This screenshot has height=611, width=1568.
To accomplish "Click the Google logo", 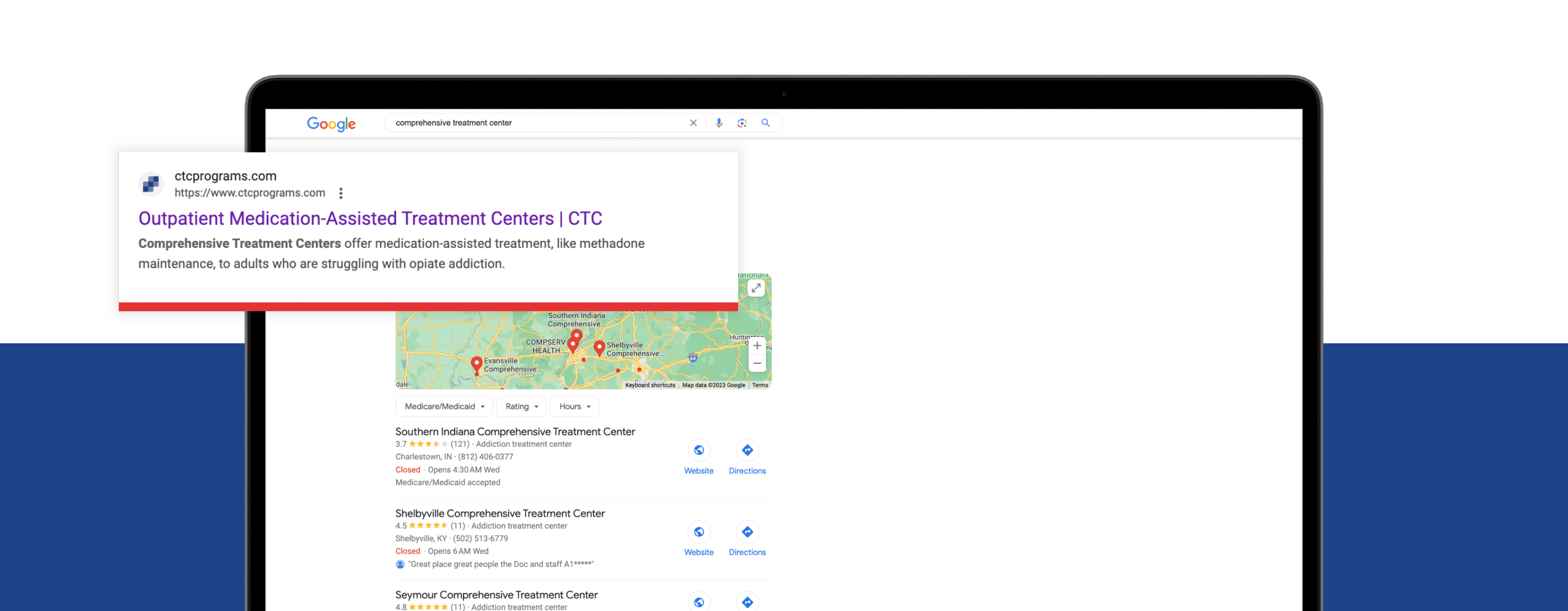I will click(x=330, y=124).
